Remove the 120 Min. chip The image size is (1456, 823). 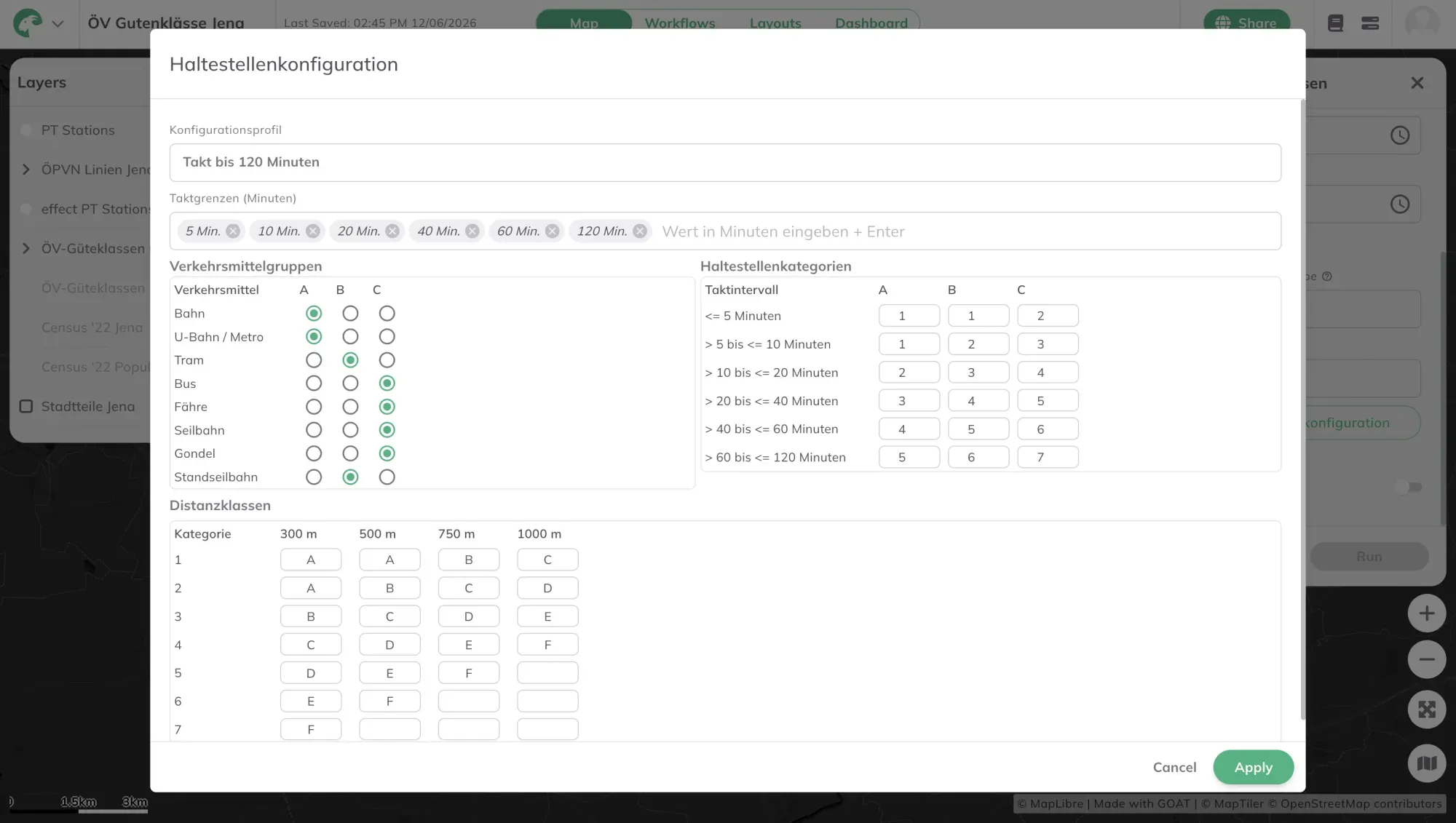click(640, 231)
